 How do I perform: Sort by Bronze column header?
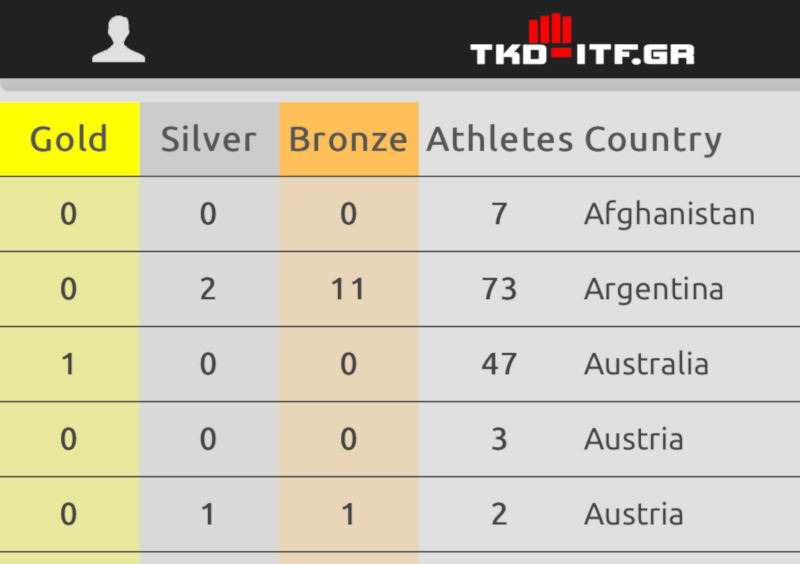[x=348, y=139]
